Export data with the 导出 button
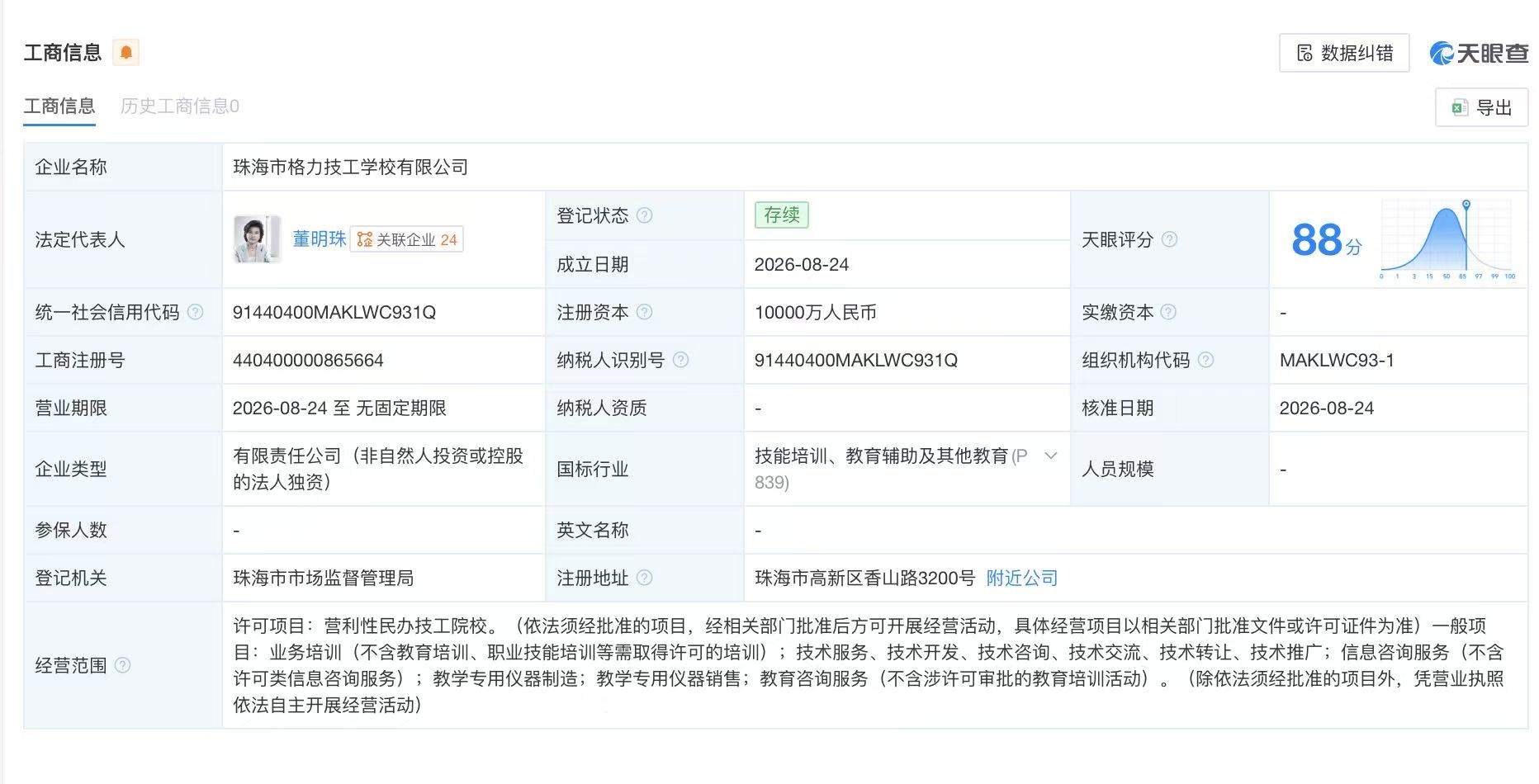This screenshot has width=1539, height=784. tap(1481, 107)
